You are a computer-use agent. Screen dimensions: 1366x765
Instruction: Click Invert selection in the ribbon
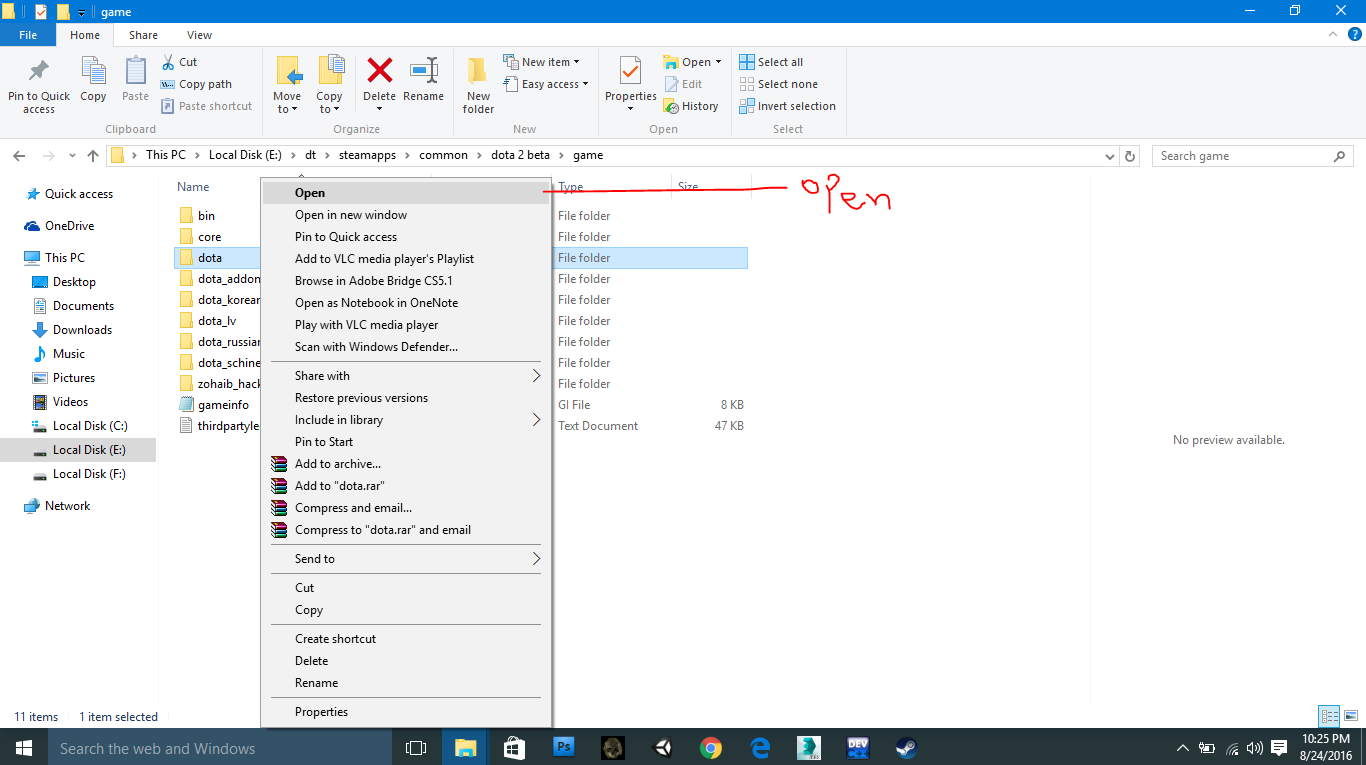(x=787, y=106)
